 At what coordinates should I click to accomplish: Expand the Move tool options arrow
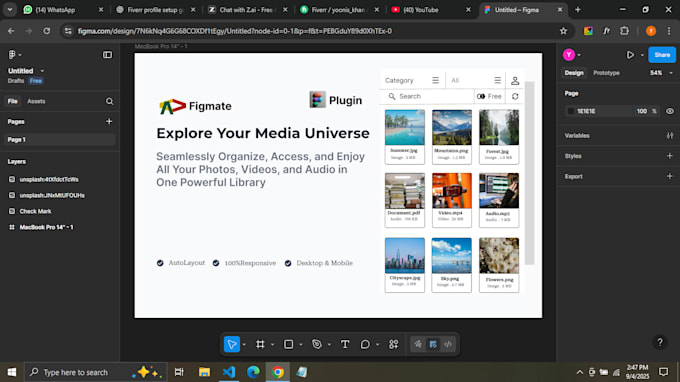[244, 345]
